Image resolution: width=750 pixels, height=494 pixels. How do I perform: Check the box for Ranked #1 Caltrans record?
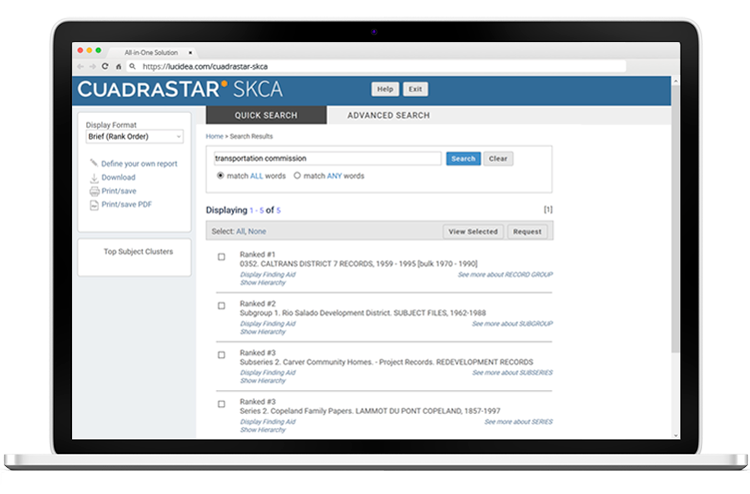(221, 257)
